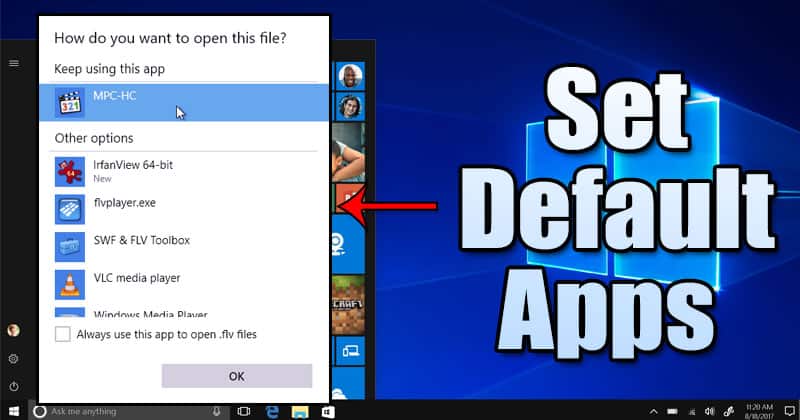800x420 pixels.
Task: Open the network tray icon
Action: (692, 411)
